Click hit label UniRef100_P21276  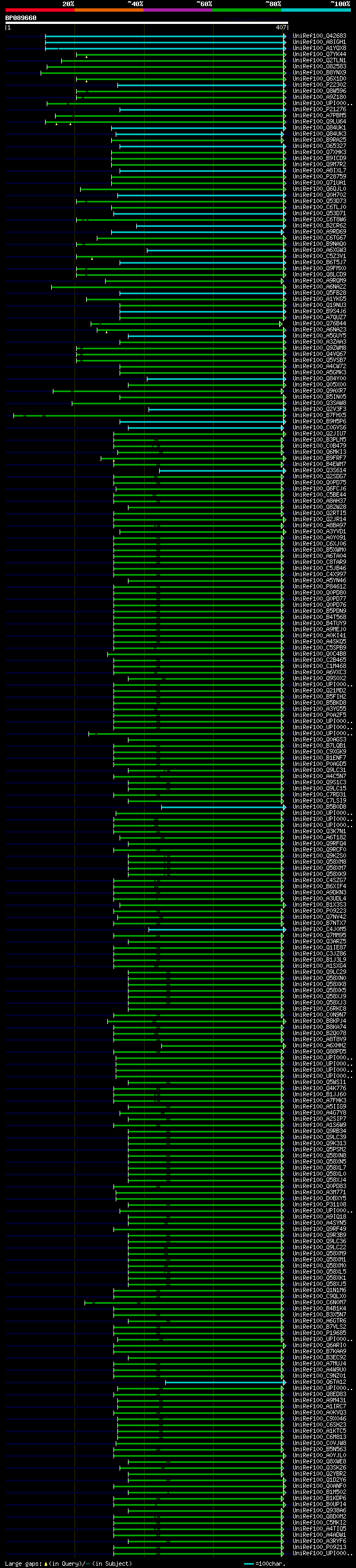point(319,110)
